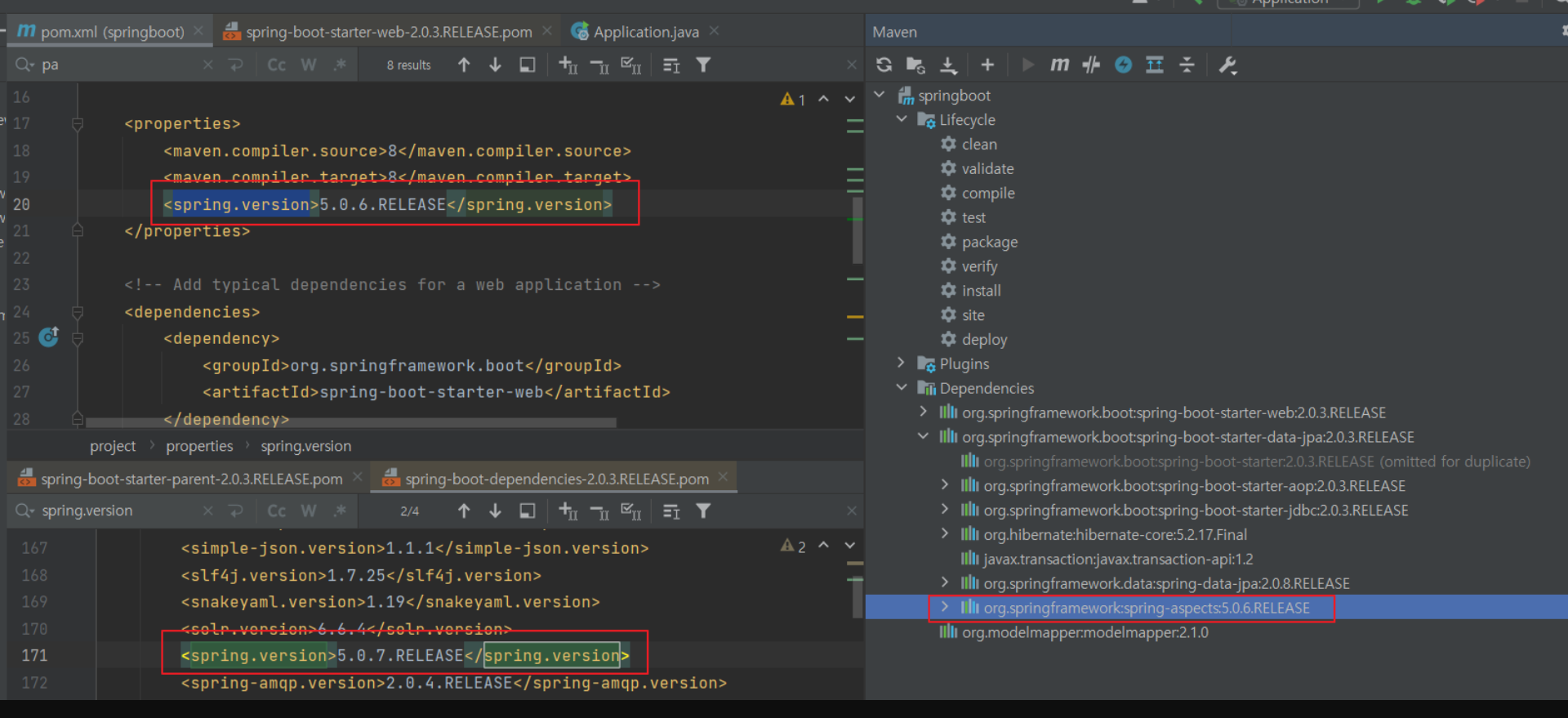Click the top editor horizontal scrollbar
1568x718 pixels.
coord(351,423)
